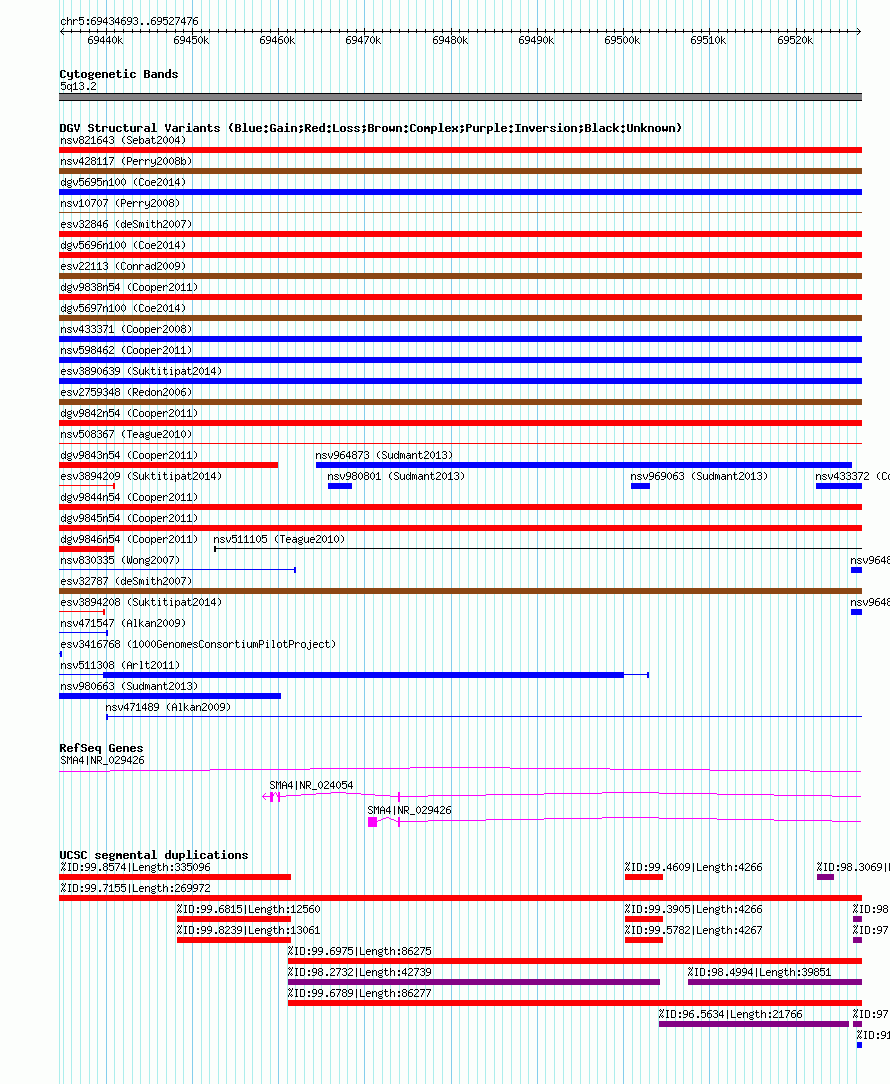Select the nsv428117 (Perry2008b) variant label
The image size is (890, 1084).
(126, 161)
